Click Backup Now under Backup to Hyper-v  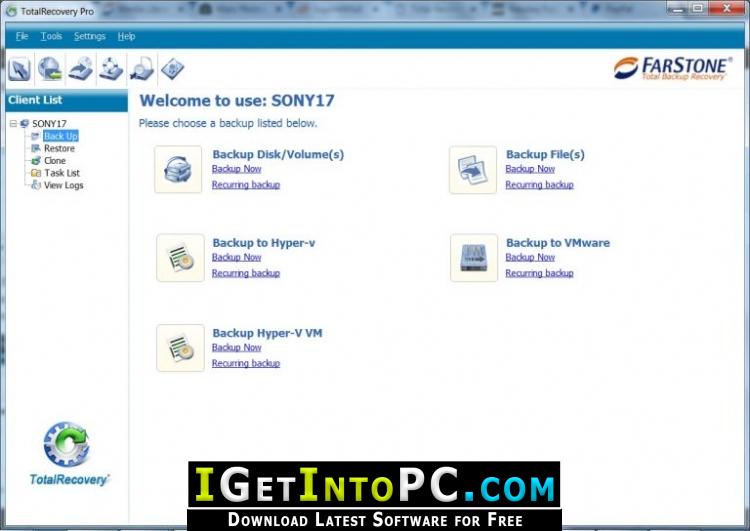(237, 257)
